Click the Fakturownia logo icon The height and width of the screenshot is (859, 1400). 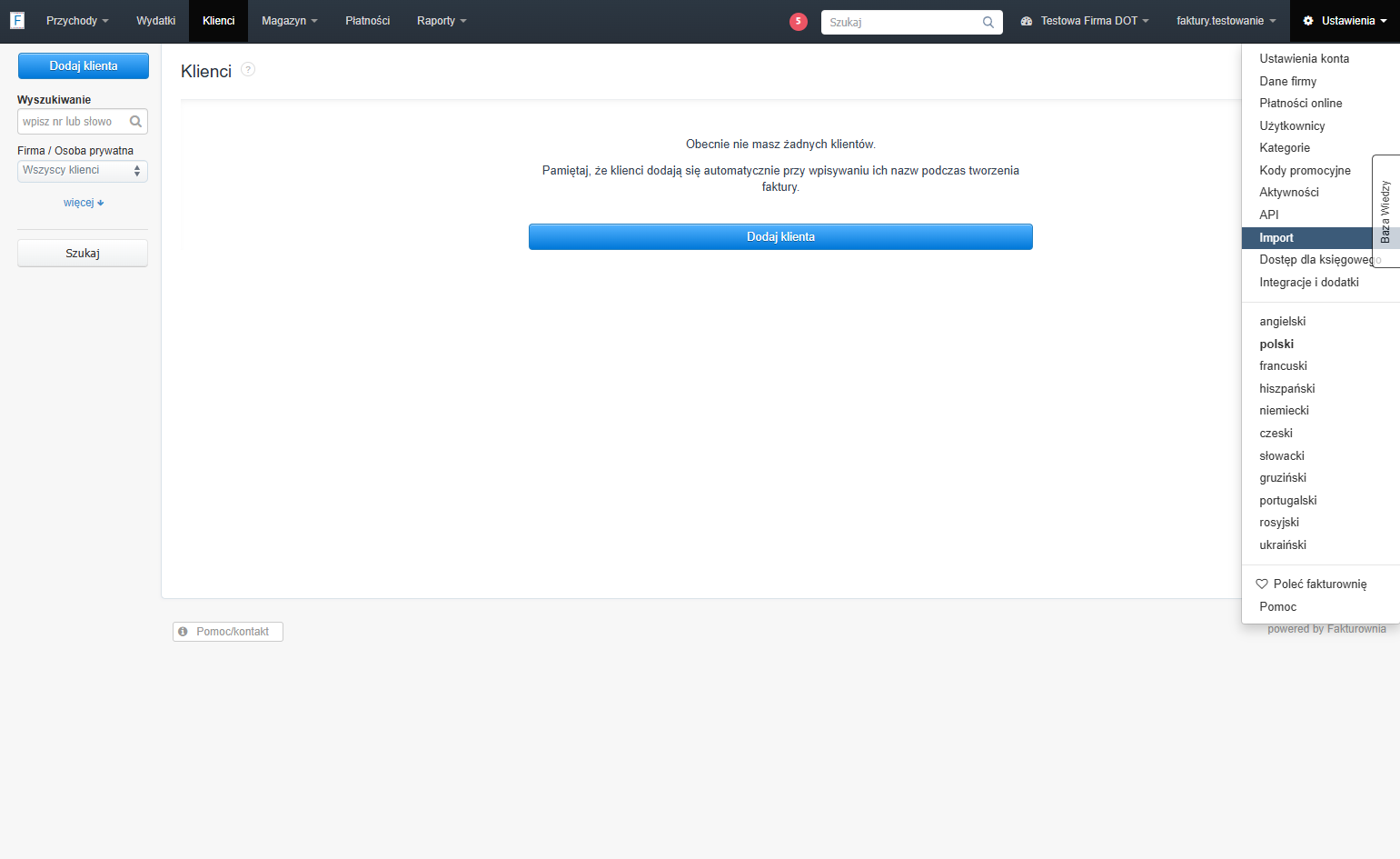(x=16, y=20)
